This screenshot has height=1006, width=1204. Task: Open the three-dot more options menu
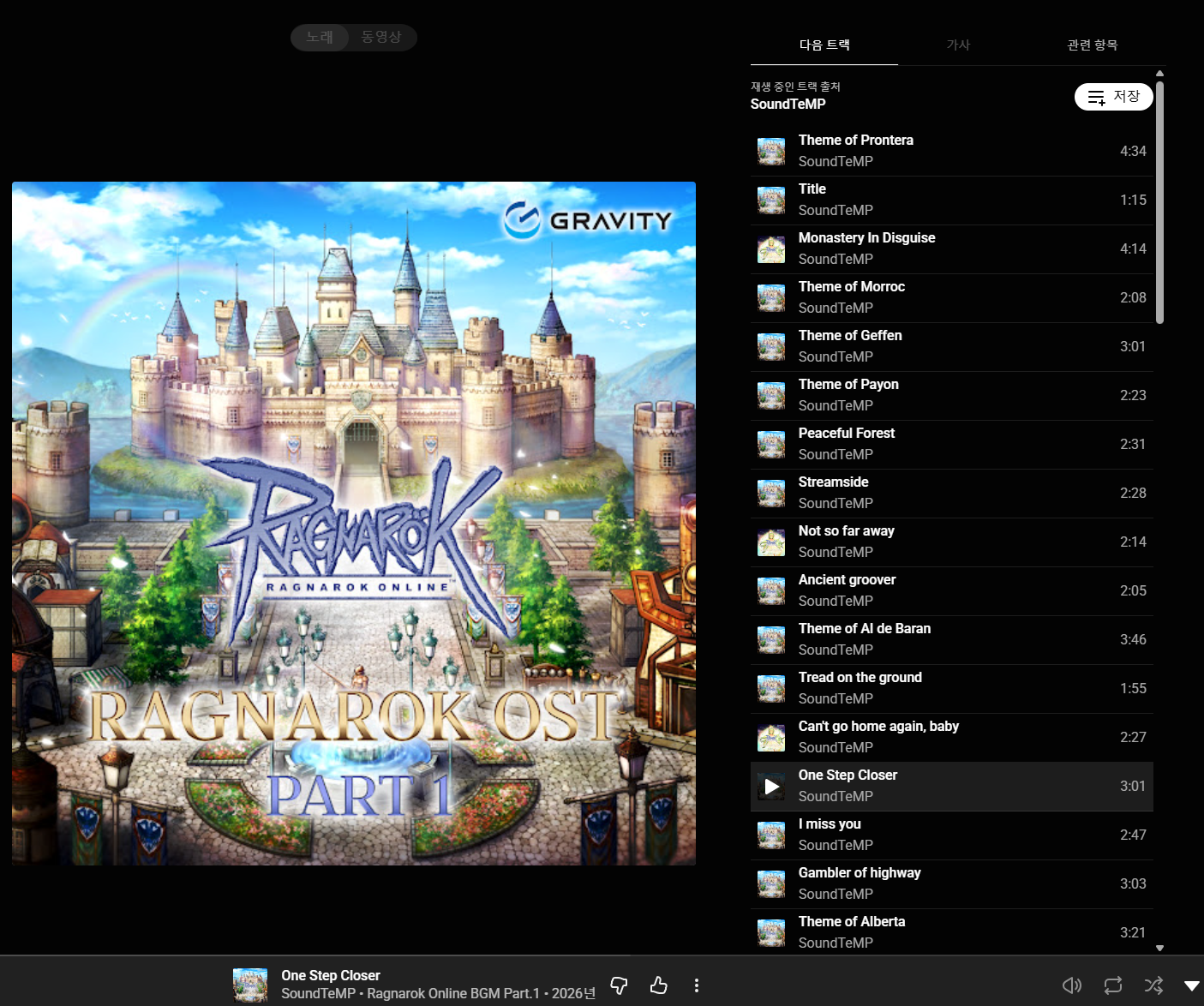pyautogui.click(x=697, y=985)
